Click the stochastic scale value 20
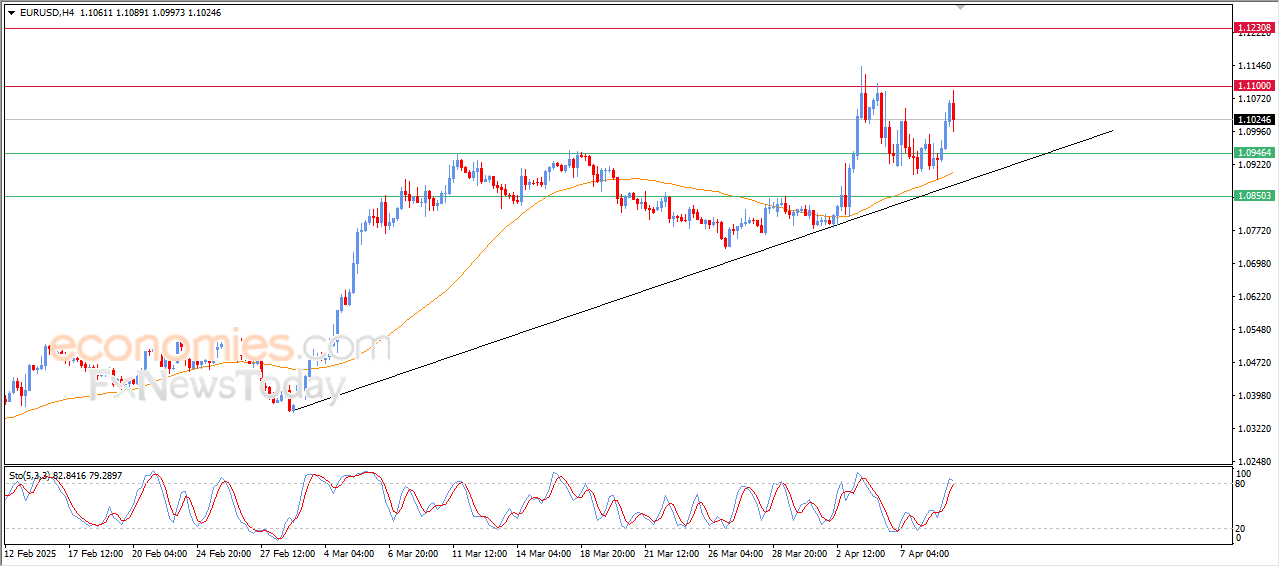1280x567 pixels. click(x=1241, y=528)
